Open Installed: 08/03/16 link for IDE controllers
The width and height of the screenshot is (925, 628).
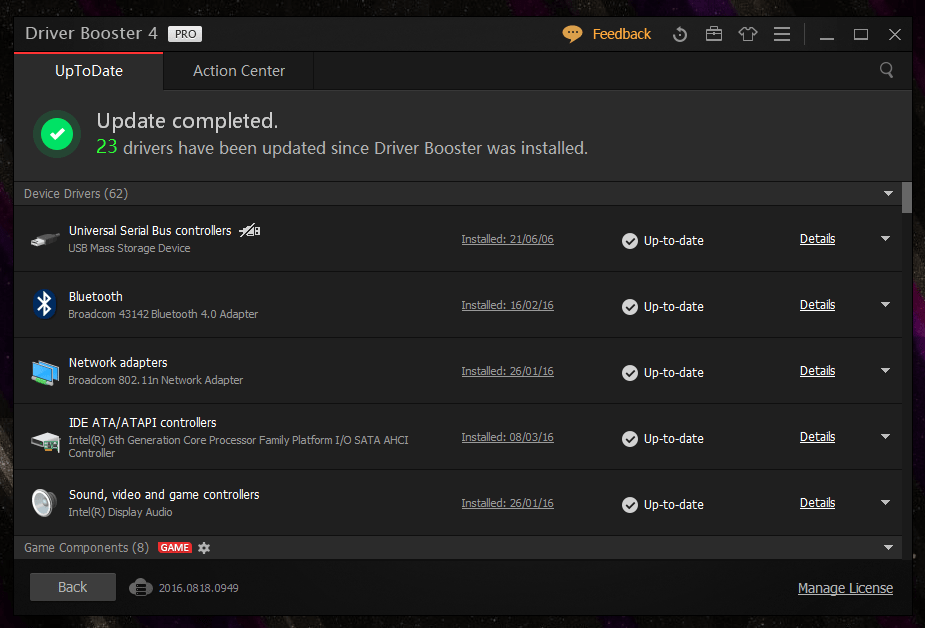pos(507,438)
